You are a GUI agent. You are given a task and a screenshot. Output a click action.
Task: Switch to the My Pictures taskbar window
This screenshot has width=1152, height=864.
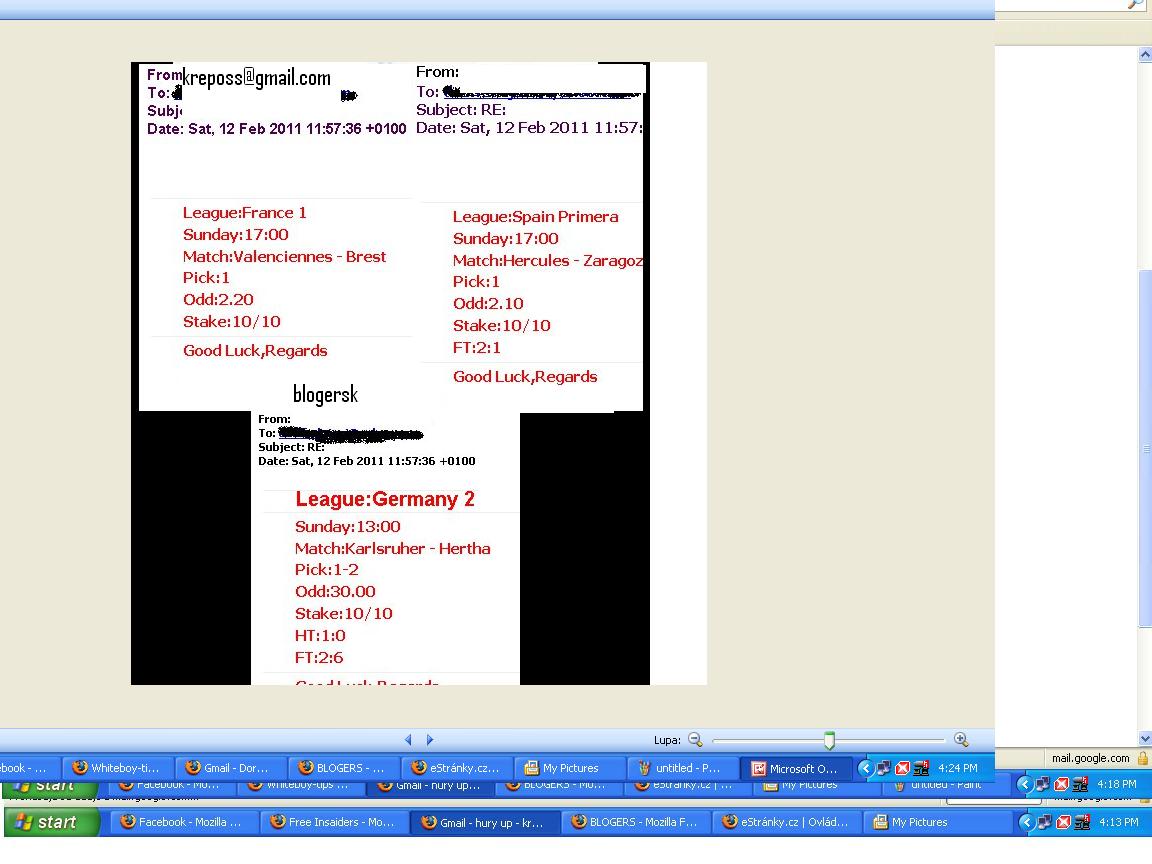click(568, 768)
